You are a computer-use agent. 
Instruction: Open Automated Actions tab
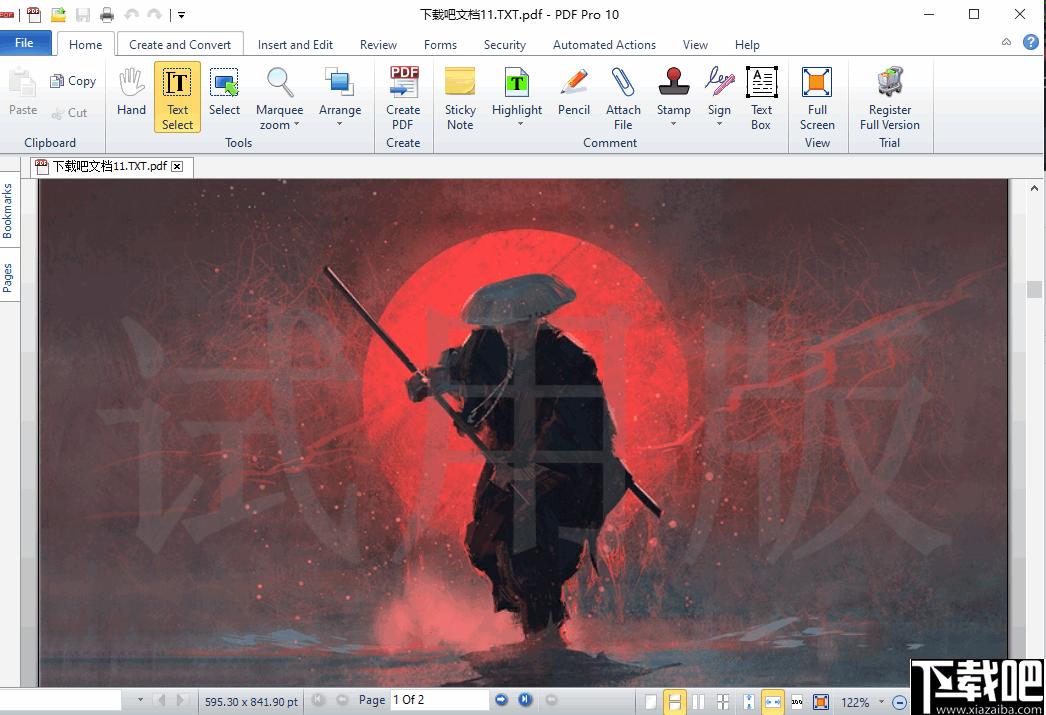coord(604,45)
